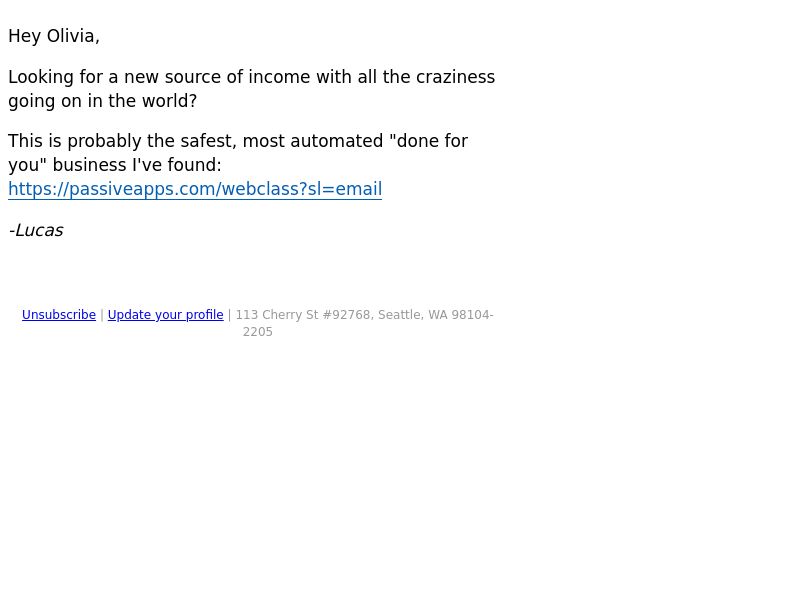Click the Unsubscribe link
This screenshot has height=600, width=800.
(59, 315)
